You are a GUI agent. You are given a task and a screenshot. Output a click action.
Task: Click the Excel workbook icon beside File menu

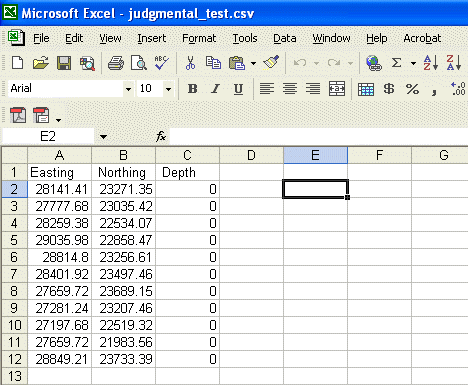(x=16, y=38)
